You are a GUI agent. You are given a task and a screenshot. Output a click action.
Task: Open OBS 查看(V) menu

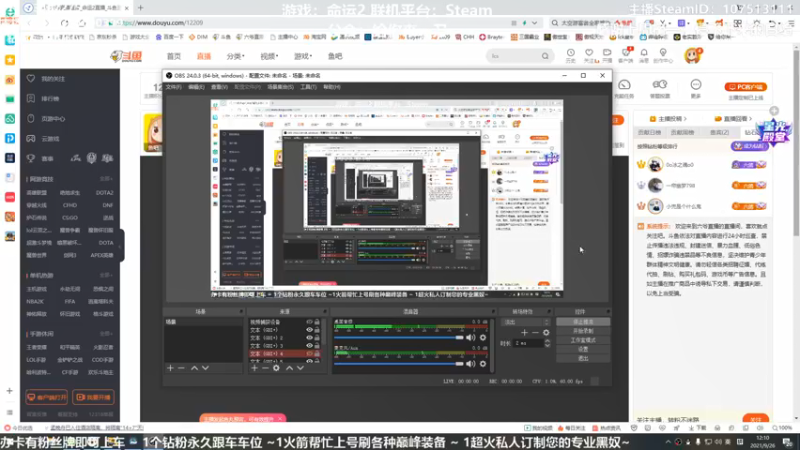tap(219, 87)
